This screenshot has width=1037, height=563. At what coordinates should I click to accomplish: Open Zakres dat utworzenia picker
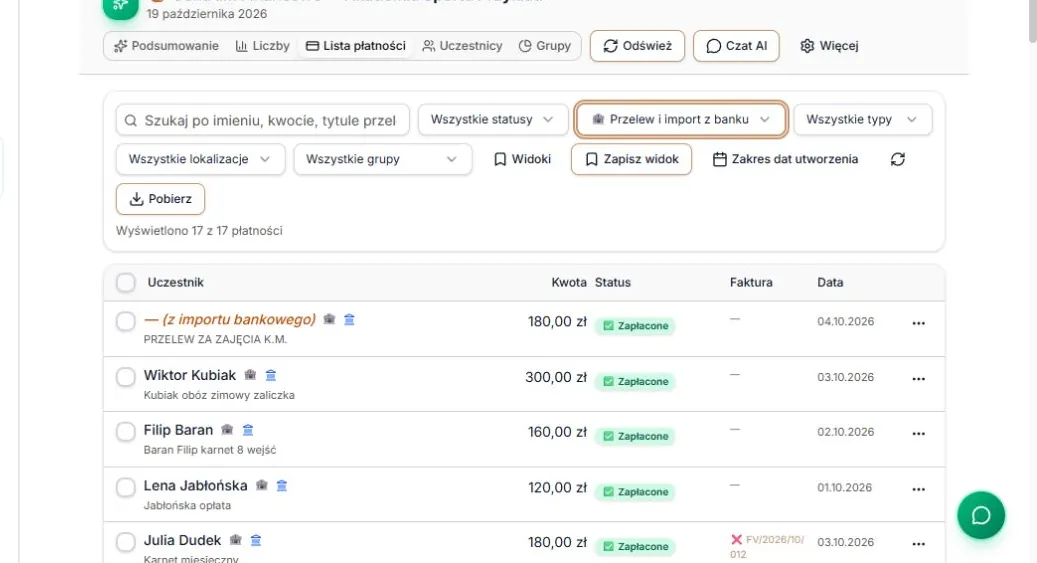tap(785, 159)
